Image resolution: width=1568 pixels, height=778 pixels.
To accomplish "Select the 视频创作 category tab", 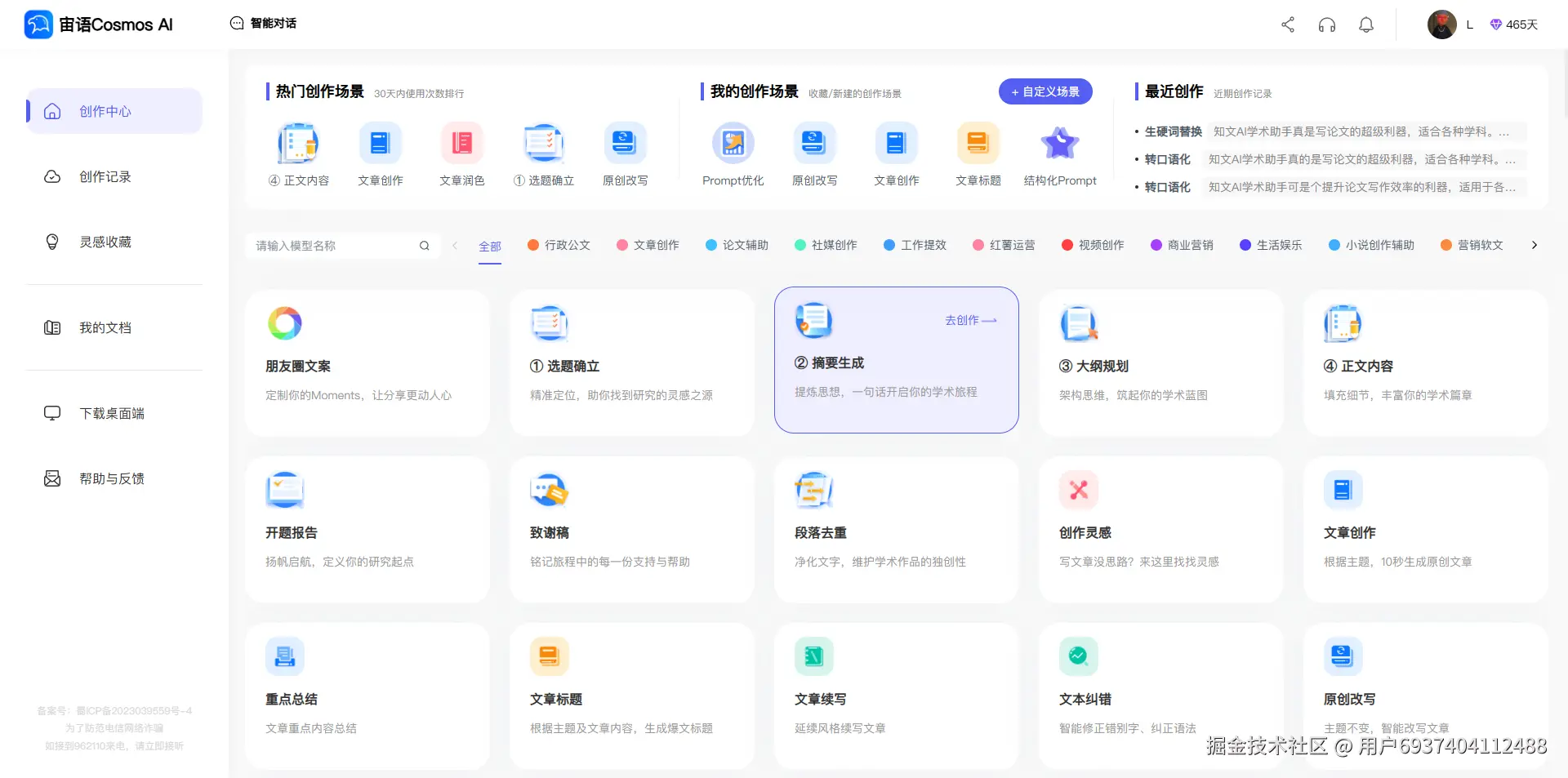I will tap(1094, 245).
